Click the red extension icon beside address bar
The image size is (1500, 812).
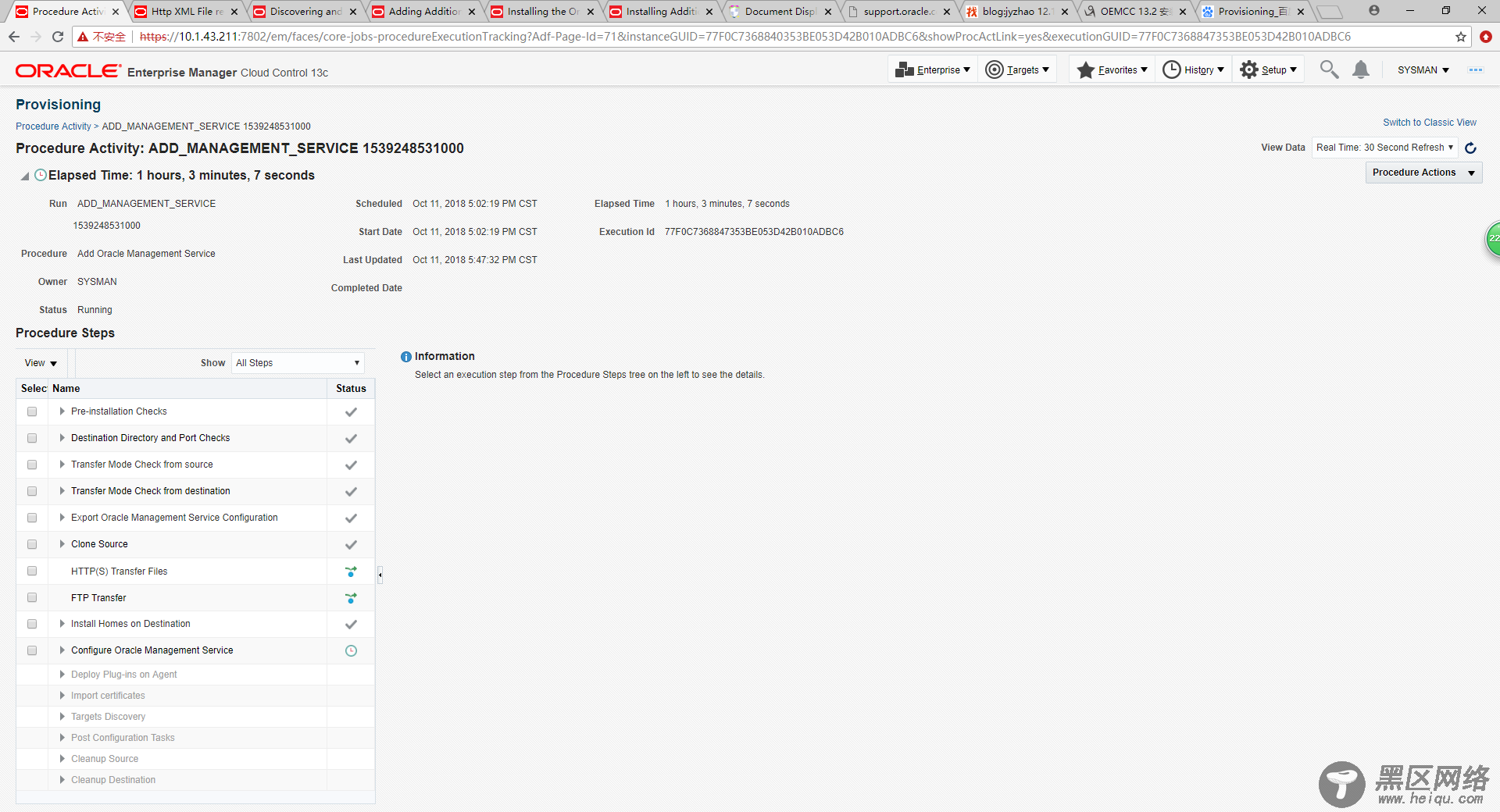pos(1486,37)
